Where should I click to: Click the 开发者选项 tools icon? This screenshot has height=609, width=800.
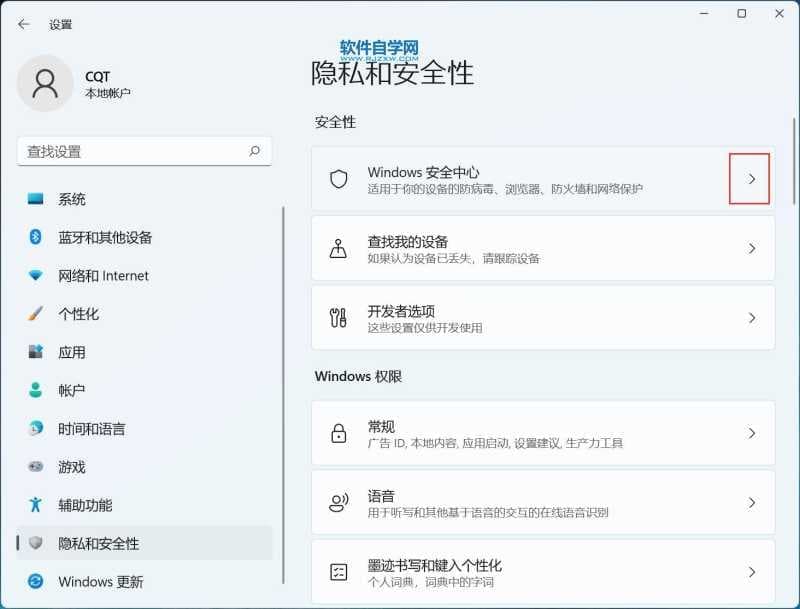click(339, 318)
